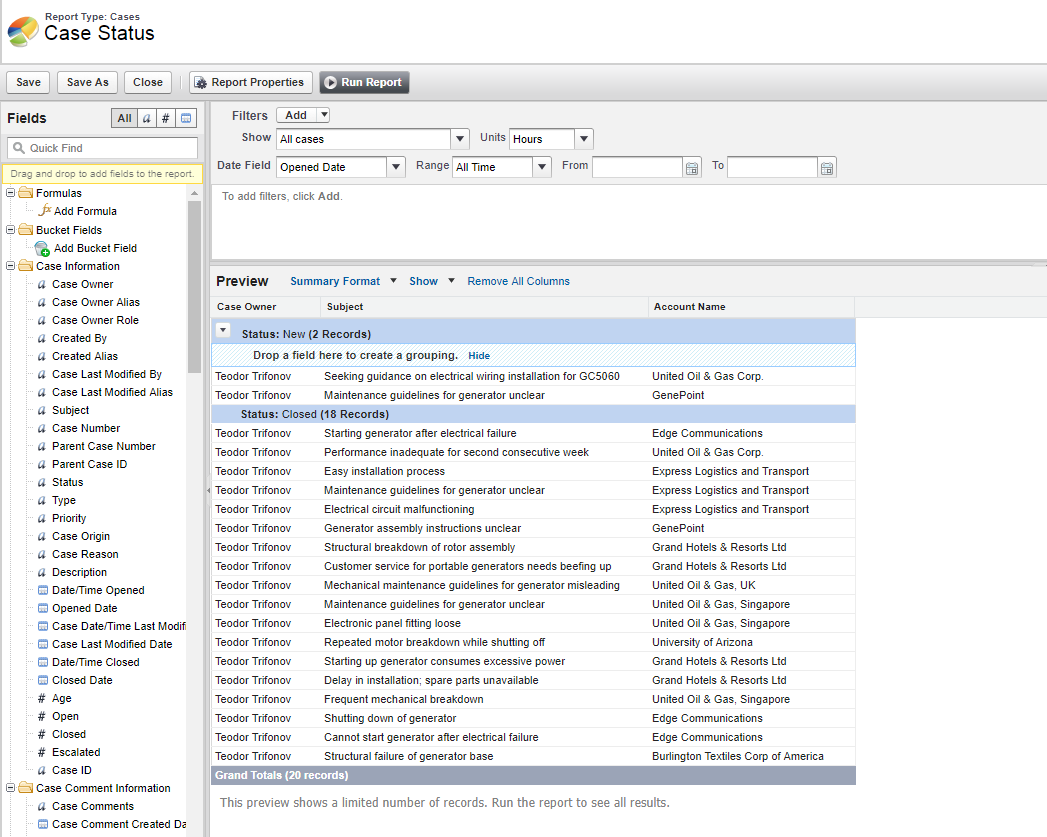Click the Add Bucket Field icon

click(42, 248)
